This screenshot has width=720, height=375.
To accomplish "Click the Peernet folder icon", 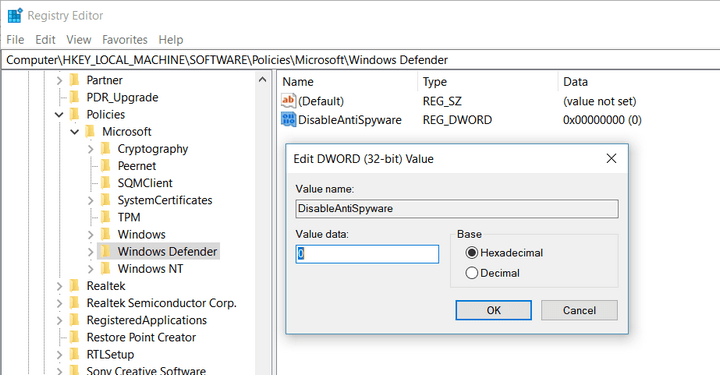I will coord(106,166).
